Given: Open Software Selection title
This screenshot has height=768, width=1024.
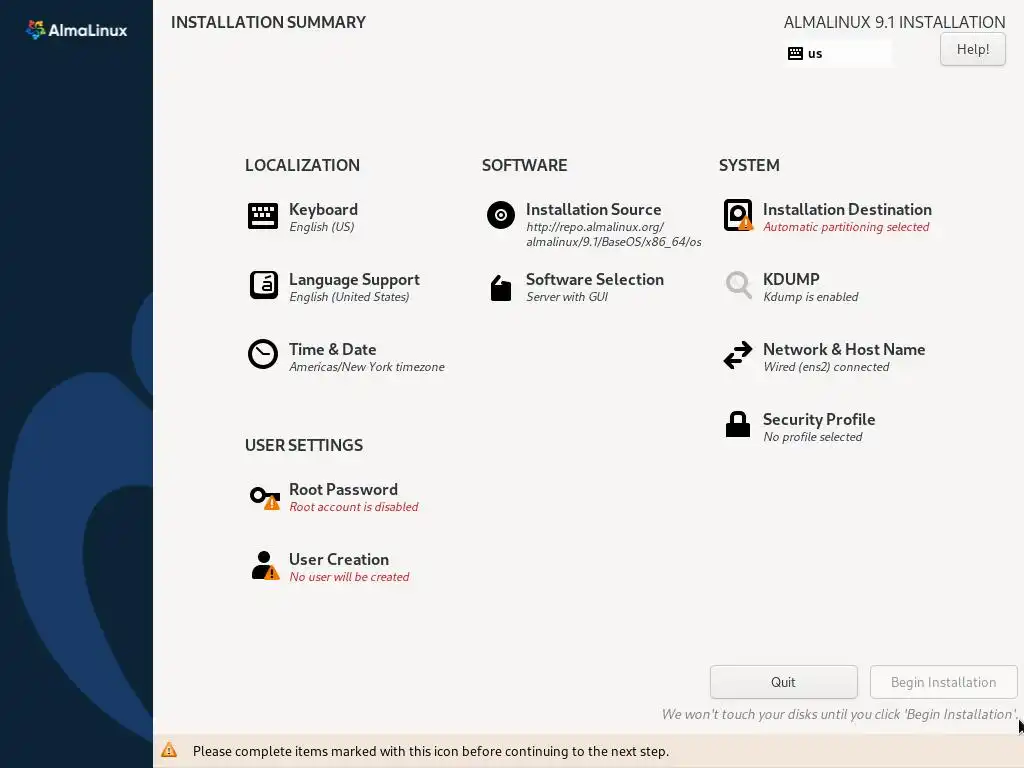Looking at the screenshot, I should tap(595, 280).
